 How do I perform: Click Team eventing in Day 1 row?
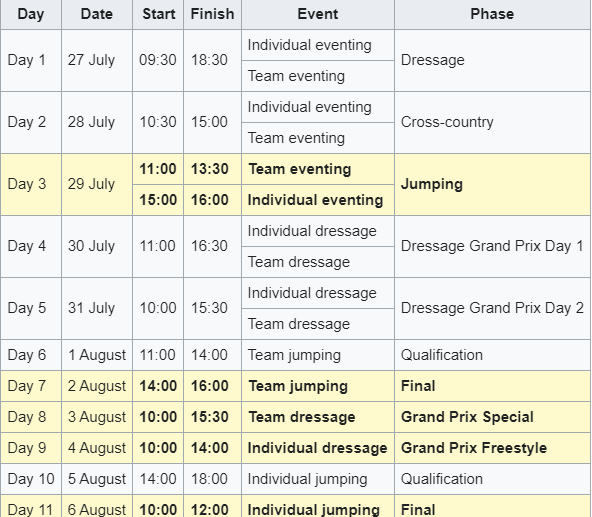[x=318, y=76]
